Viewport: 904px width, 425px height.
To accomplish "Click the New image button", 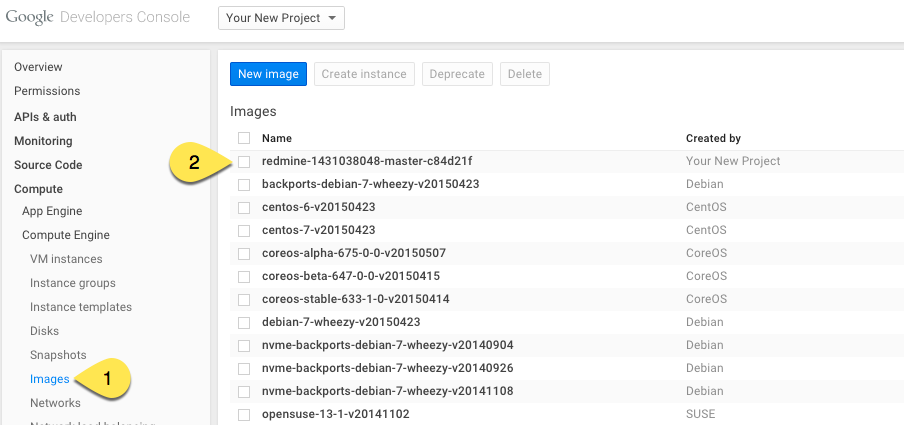I will (x=268, y=74).
